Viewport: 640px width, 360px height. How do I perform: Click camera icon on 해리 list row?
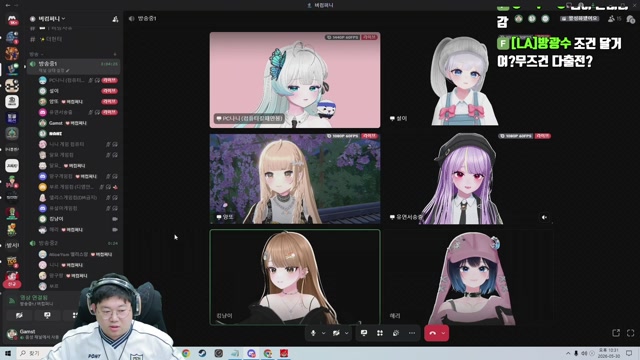pos(115,230)
